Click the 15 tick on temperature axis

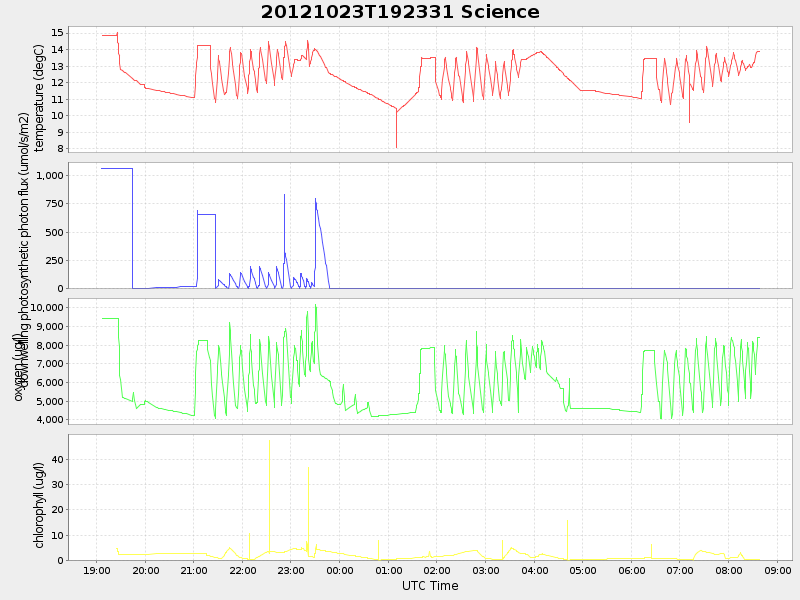[57, 33]
